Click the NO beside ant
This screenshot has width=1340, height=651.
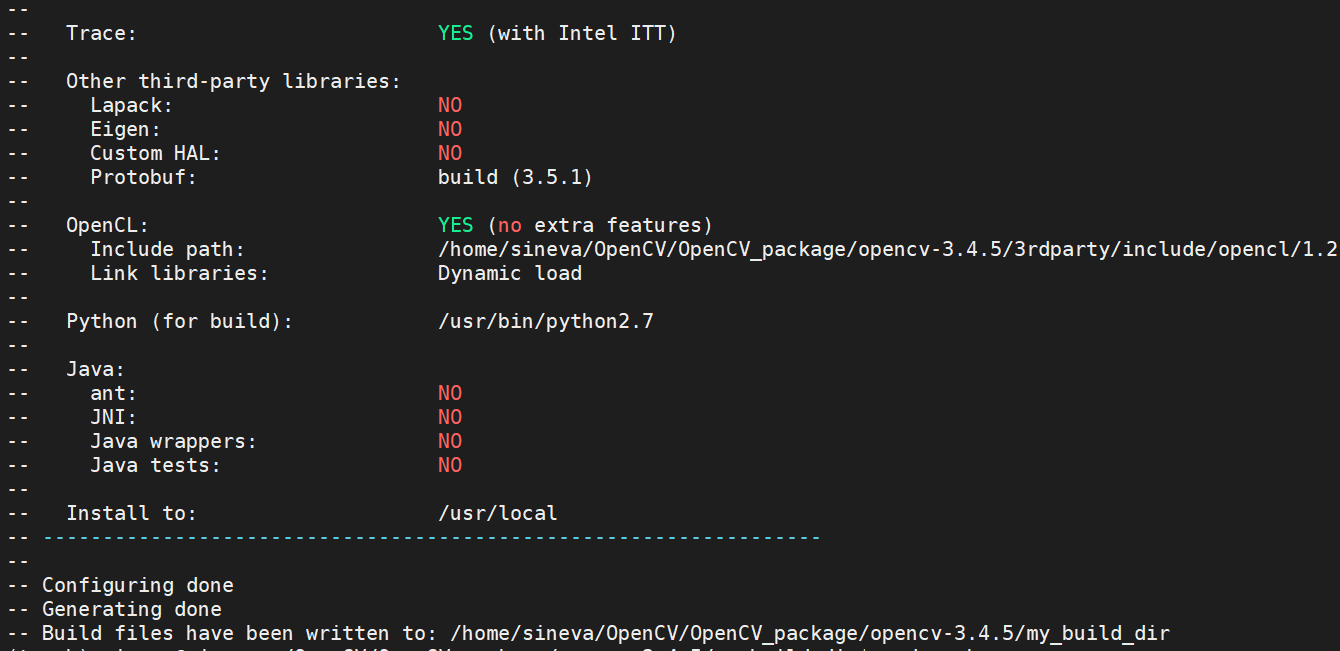(x=450, y=393)
